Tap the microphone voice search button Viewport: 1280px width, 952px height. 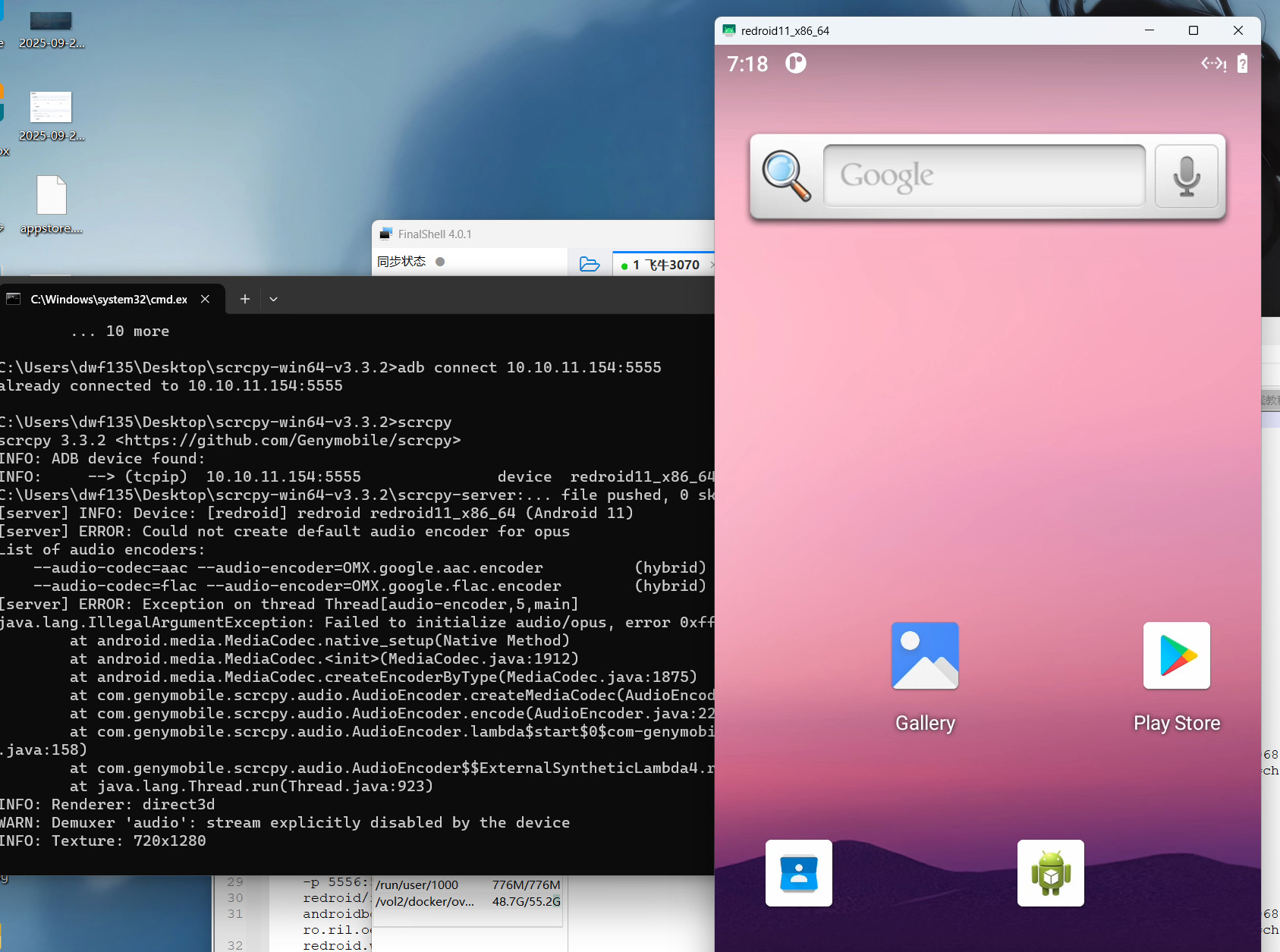click(1186, 176)
